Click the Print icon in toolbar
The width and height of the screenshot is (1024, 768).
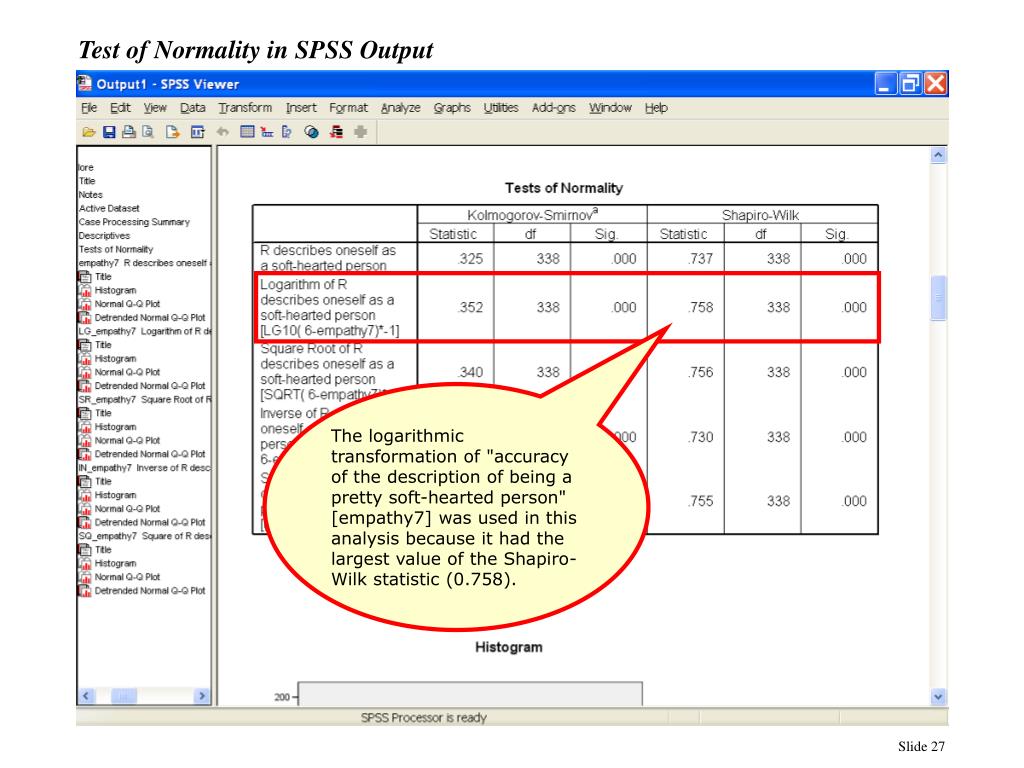[129, 133]
